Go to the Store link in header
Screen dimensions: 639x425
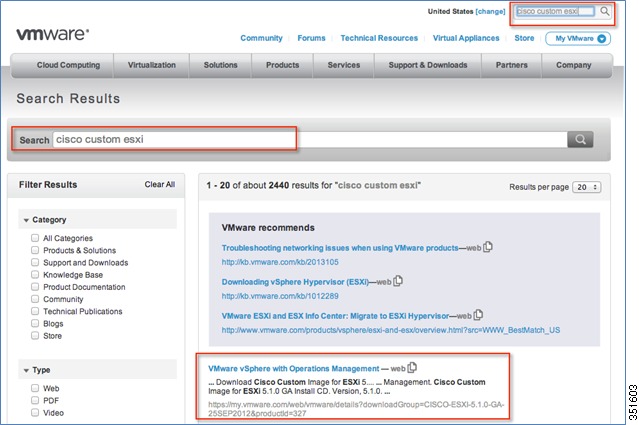click(524, 38)
